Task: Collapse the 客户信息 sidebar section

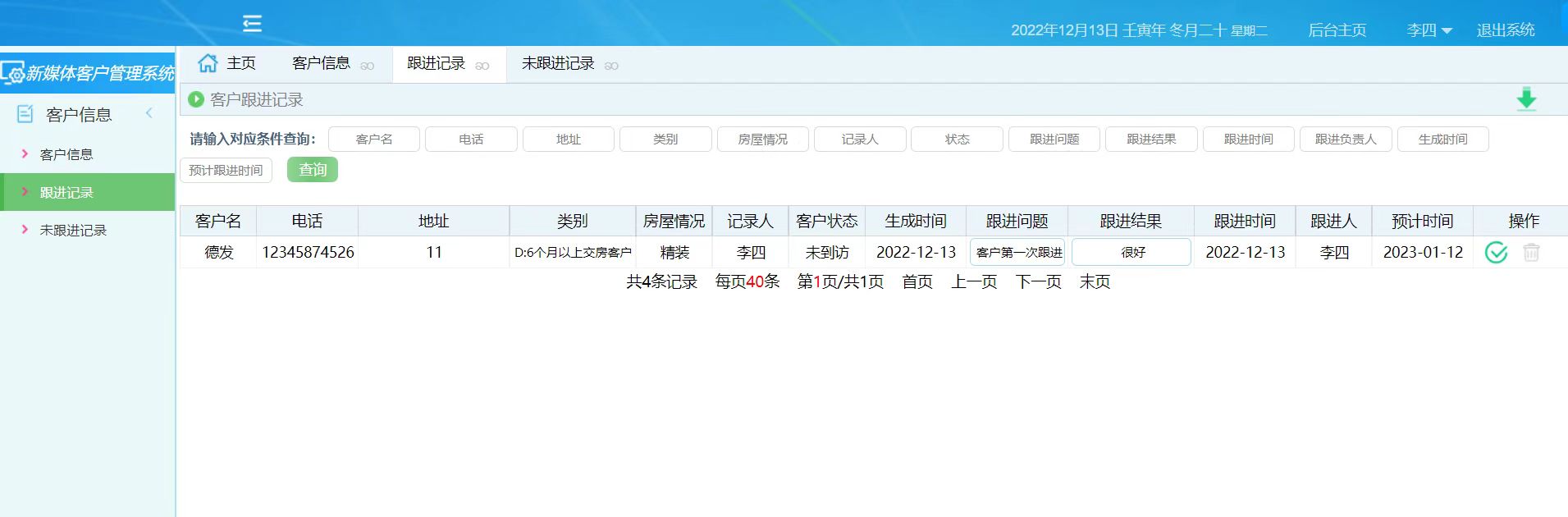Action: (x=149, y=113)
